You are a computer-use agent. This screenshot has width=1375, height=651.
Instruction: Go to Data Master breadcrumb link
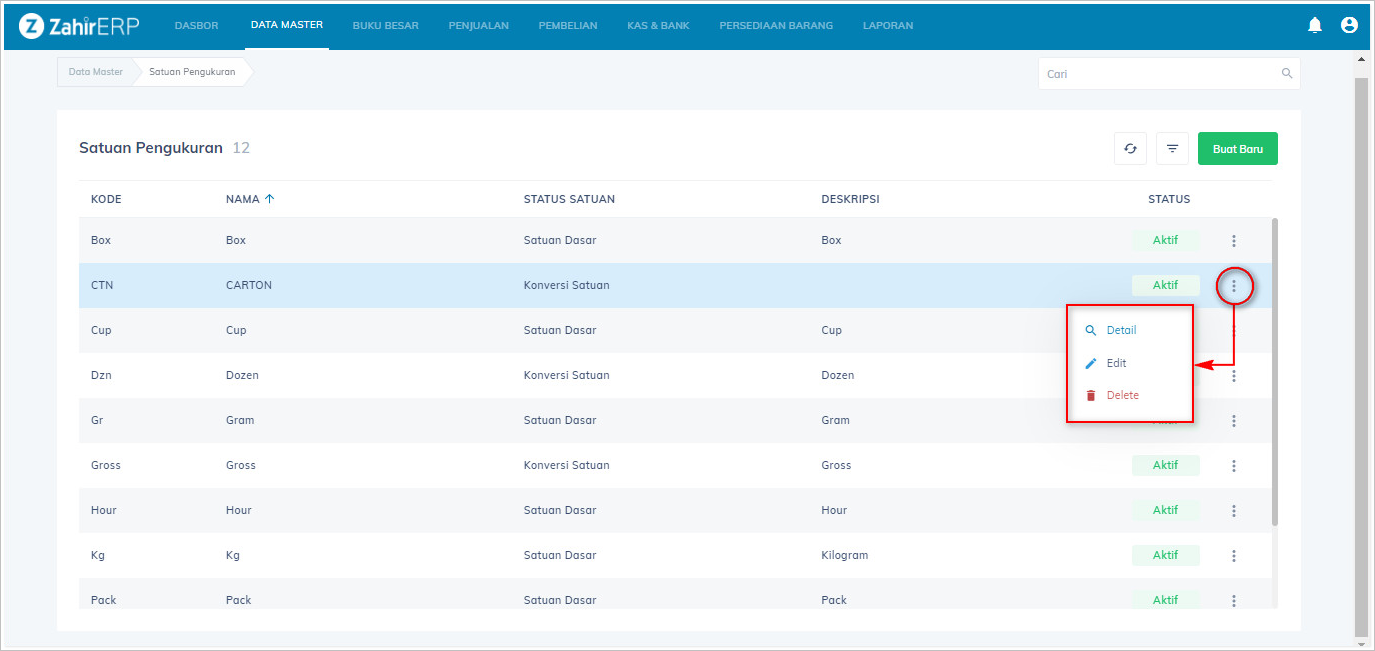96,72
